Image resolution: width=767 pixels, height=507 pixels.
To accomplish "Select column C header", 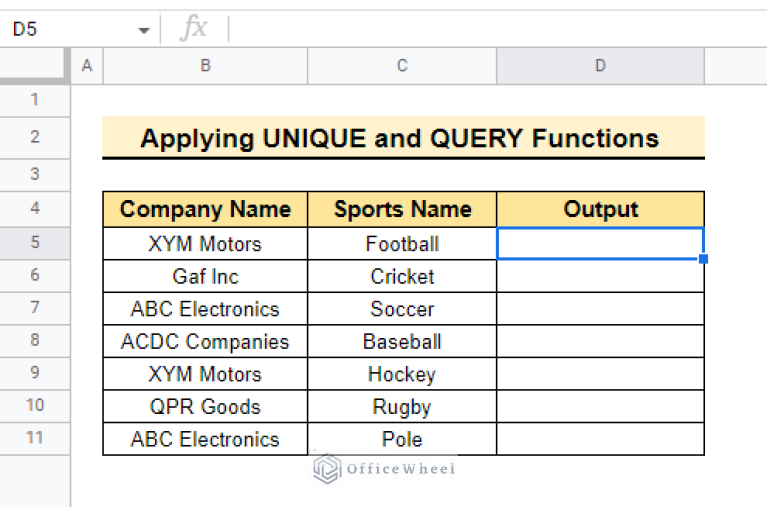I will coord(402,66).
